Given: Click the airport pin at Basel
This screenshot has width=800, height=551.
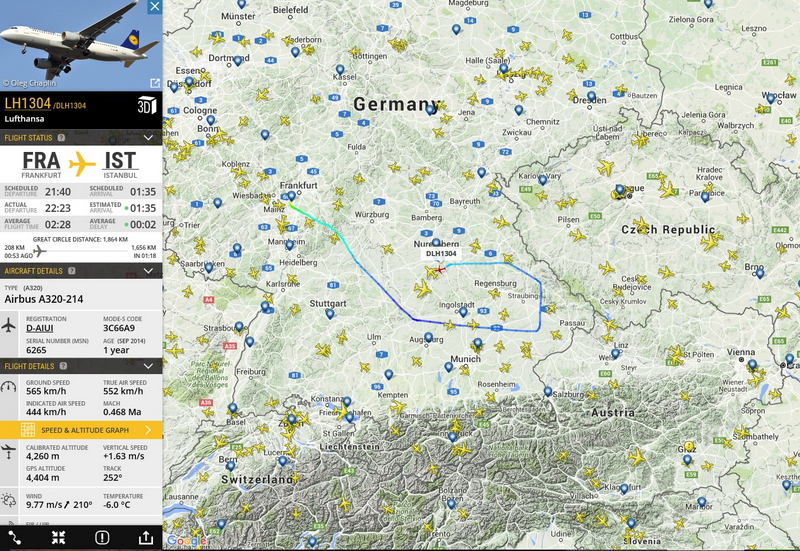Looking at the screenshot, I should coord(233,408).
